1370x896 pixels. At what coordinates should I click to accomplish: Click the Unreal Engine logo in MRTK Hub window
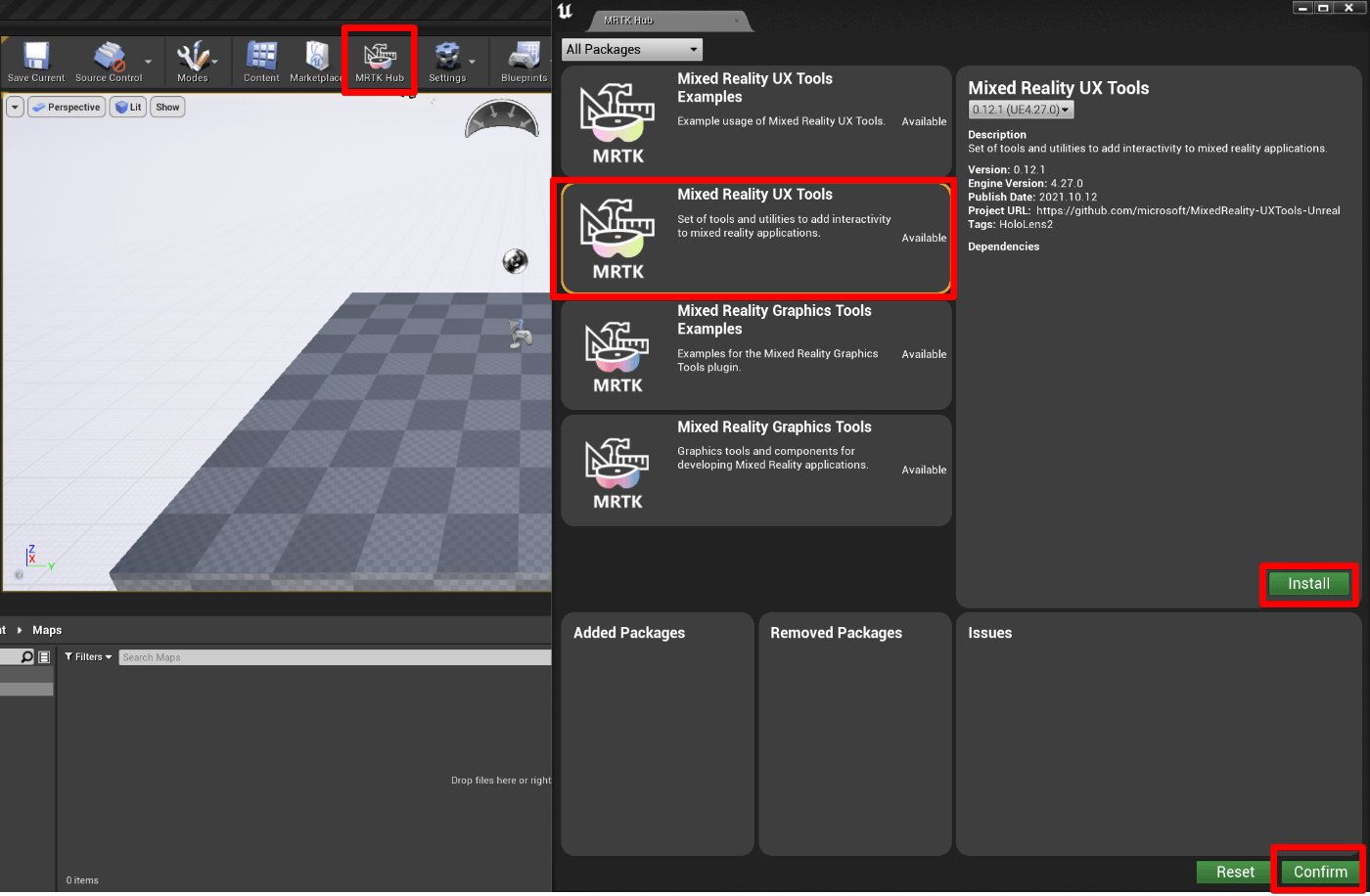(565, 12)
